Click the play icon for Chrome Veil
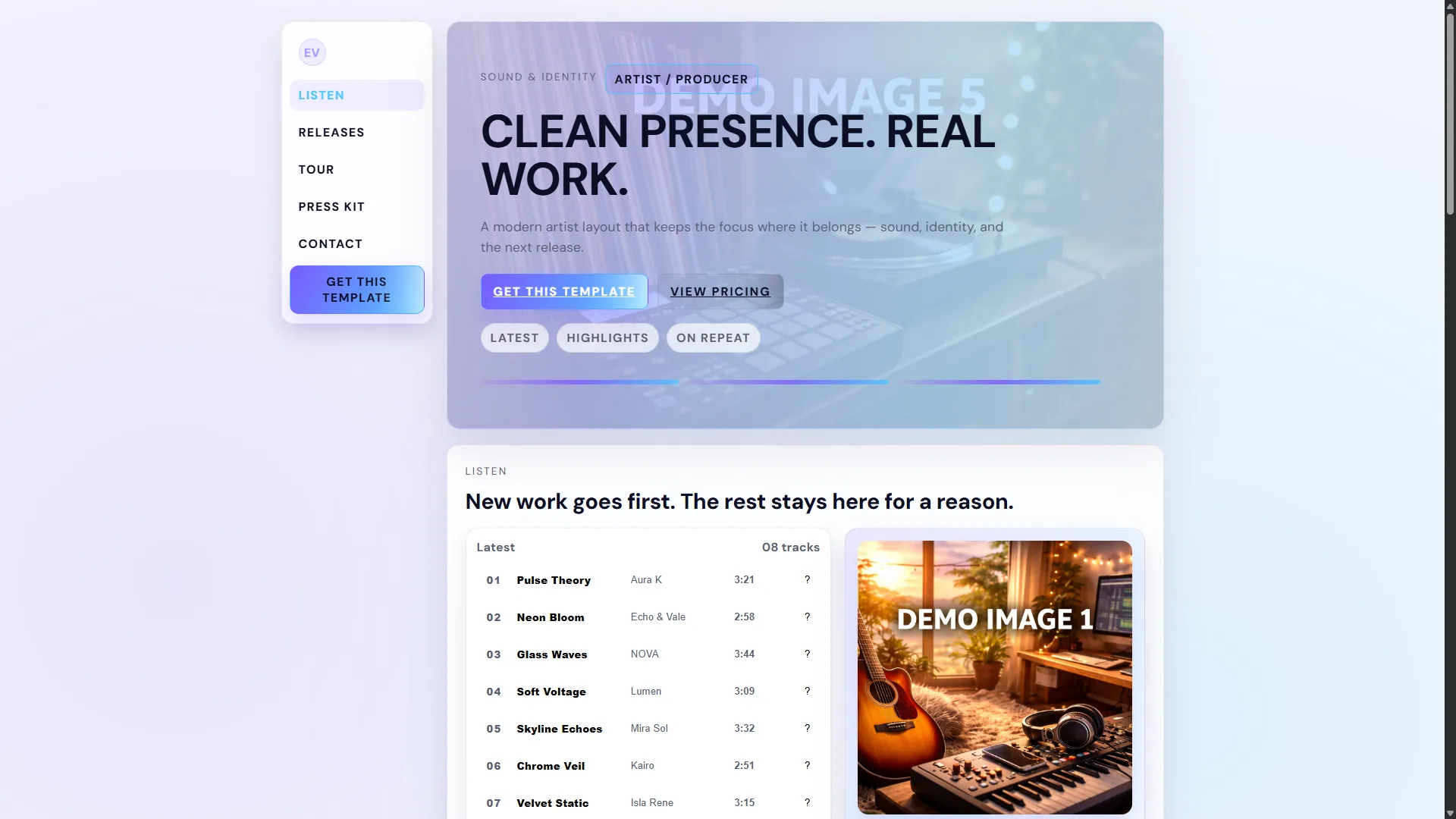This screenshot has height=819, width=1456. pos(807,766)
